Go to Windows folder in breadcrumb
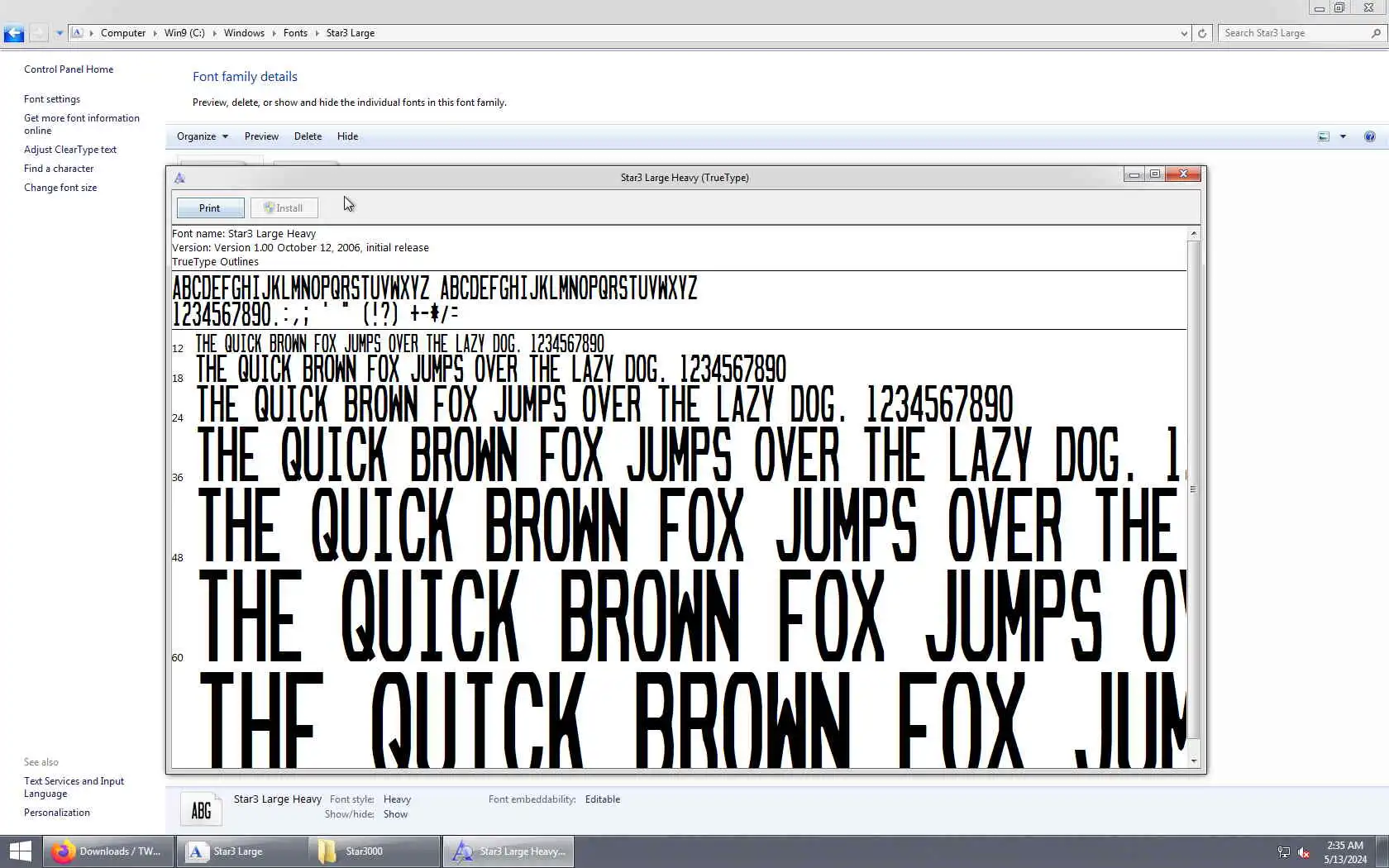Image resolution: width=1389 pixels, height=868 pixels. (x=244, y=33)
